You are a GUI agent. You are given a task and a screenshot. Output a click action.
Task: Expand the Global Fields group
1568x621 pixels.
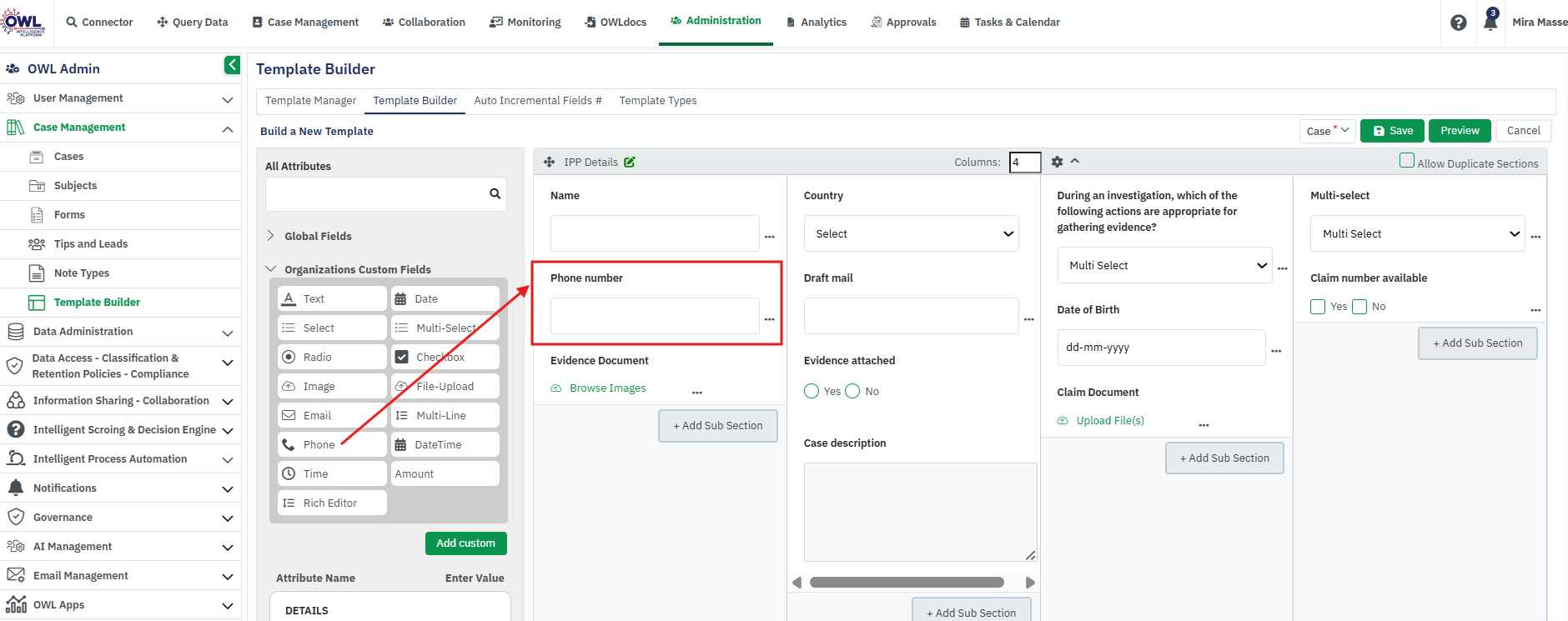[318, 236]
